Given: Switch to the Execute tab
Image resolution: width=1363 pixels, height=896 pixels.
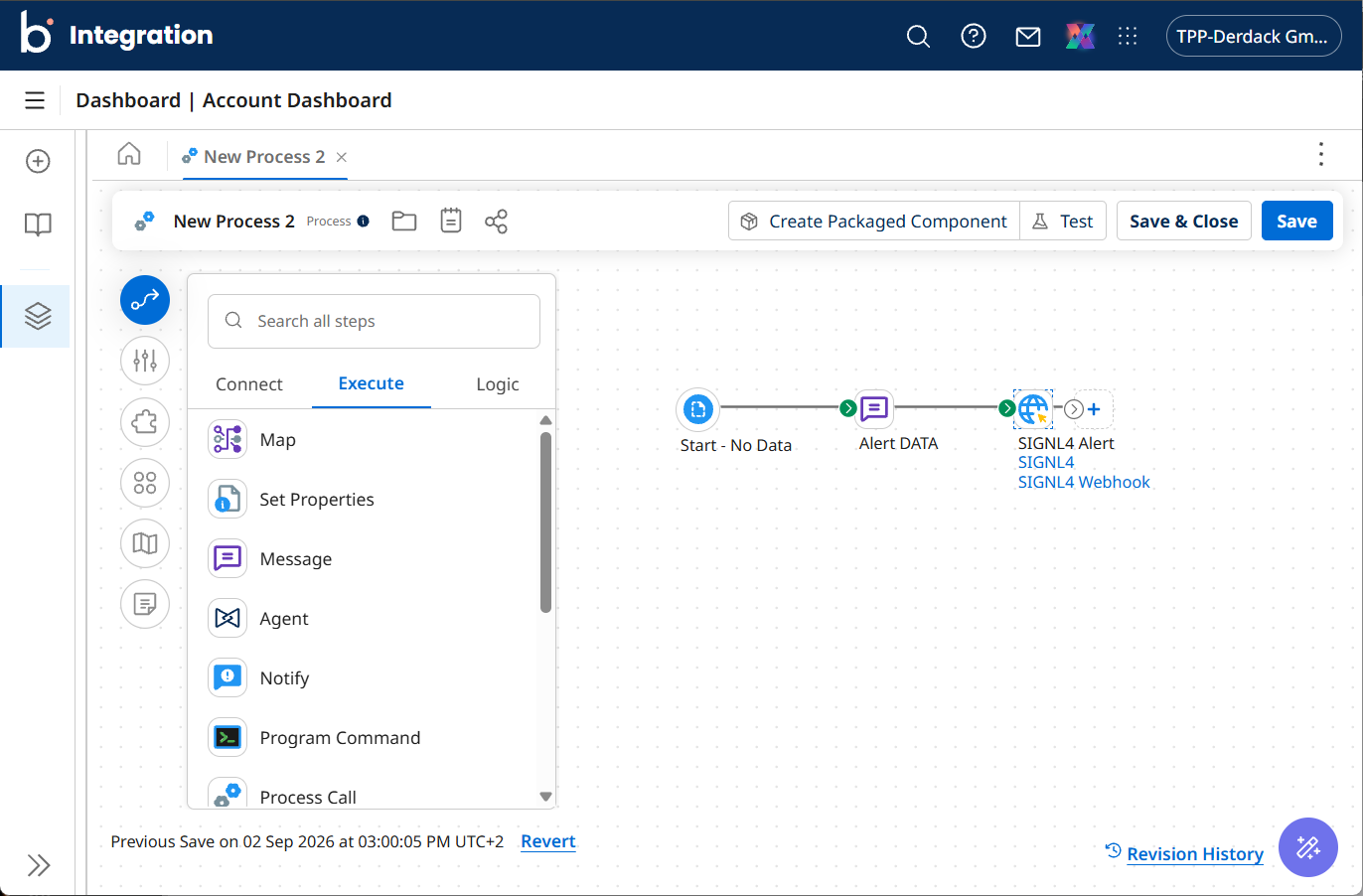Looking at the screenshot, I should [372, 383].
